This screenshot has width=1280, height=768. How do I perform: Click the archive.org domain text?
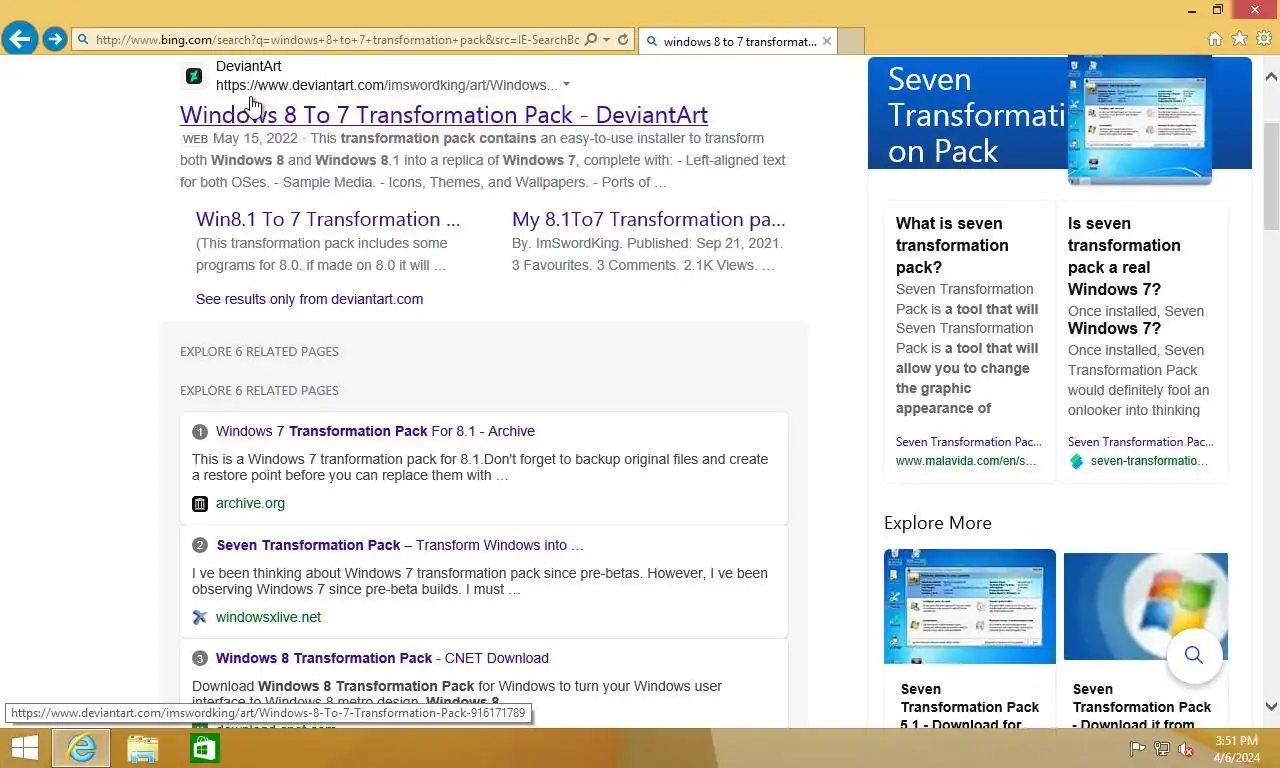(x=250, y=503)
